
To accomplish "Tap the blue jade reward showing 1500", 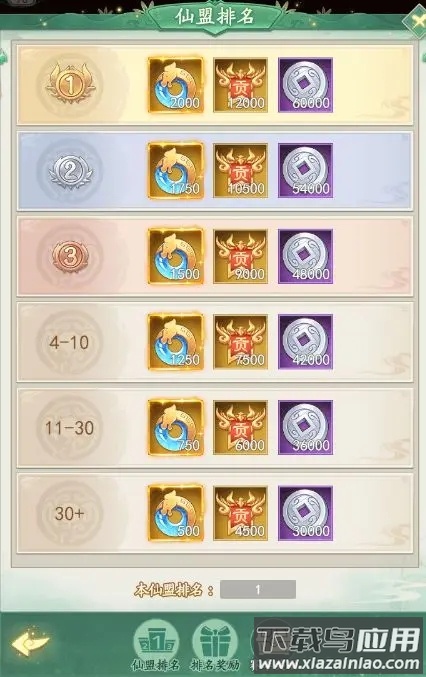I will (x=176, y=256).
